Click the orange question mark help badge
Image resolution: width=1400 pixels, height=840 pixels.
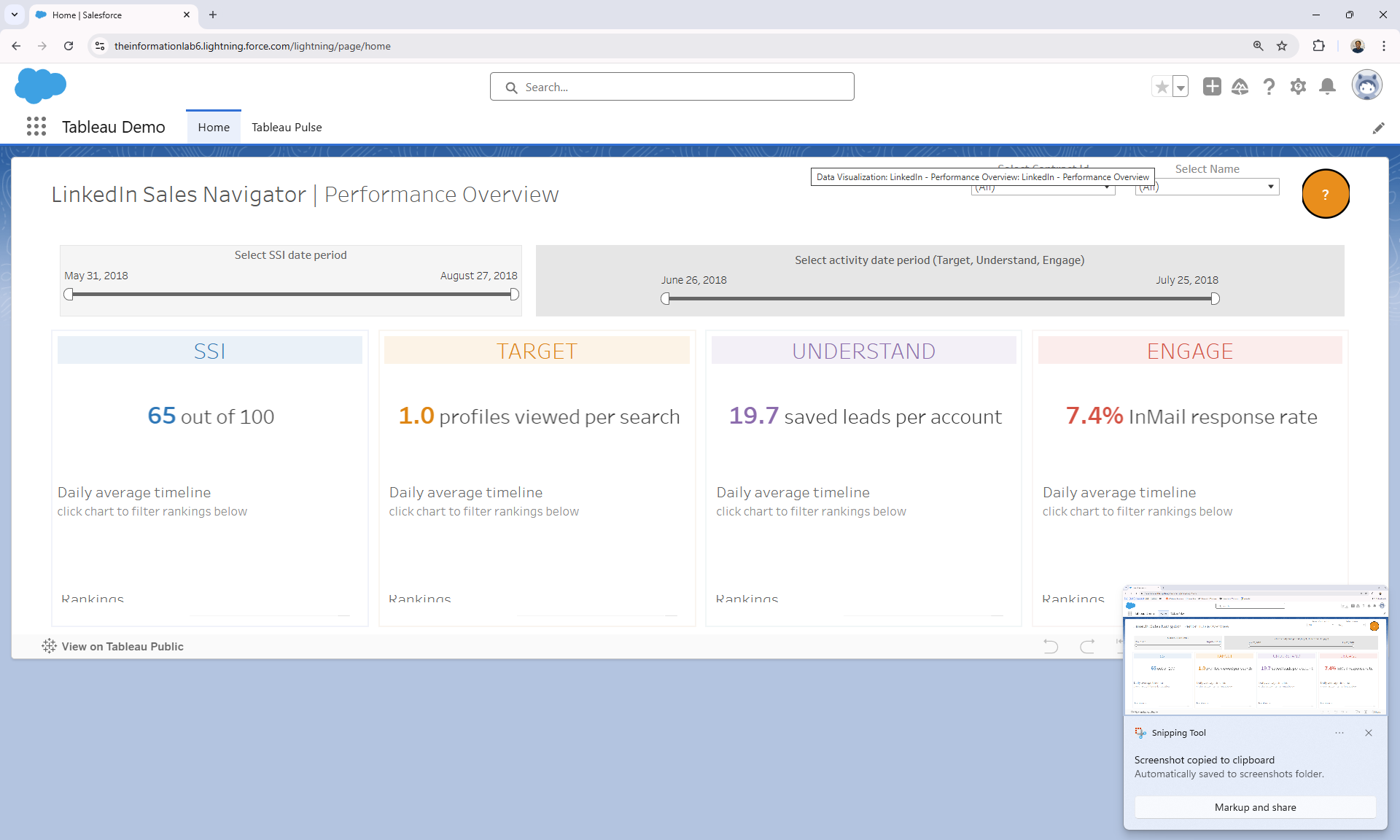1326,194
